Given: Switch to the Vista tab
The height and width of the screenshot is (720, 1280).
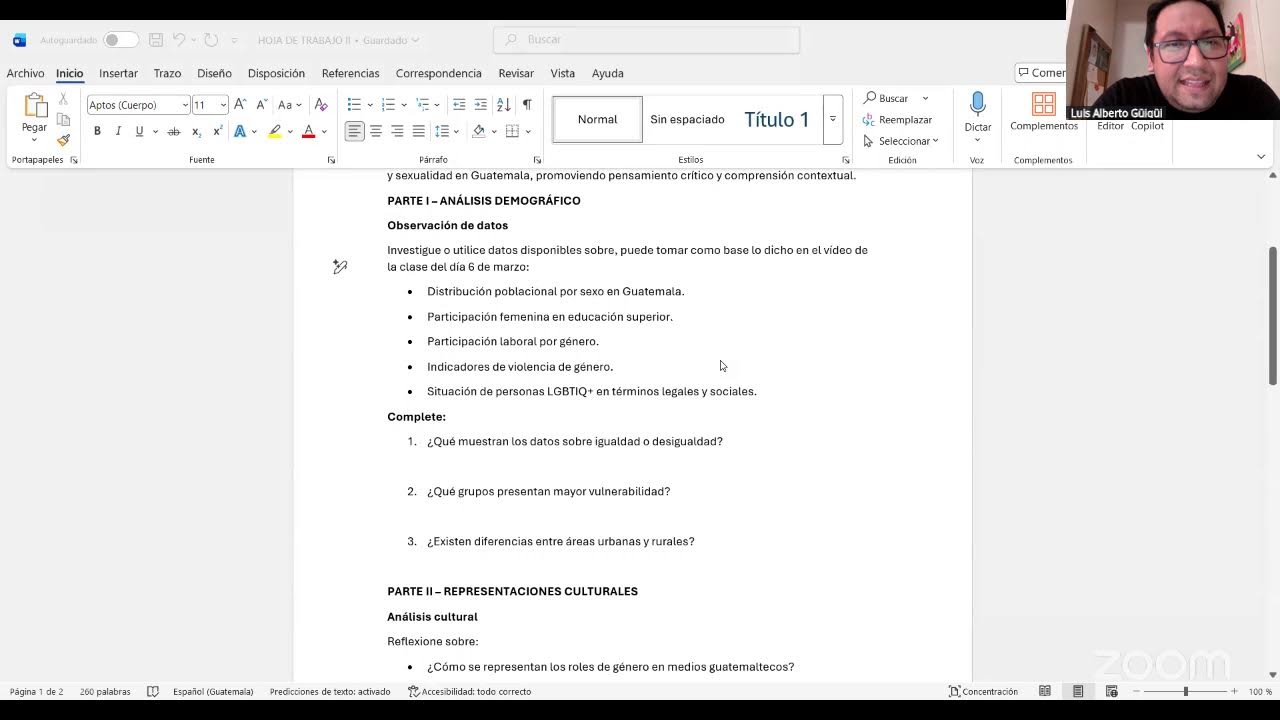Looking at the screenshot, I should coord(563,73).
